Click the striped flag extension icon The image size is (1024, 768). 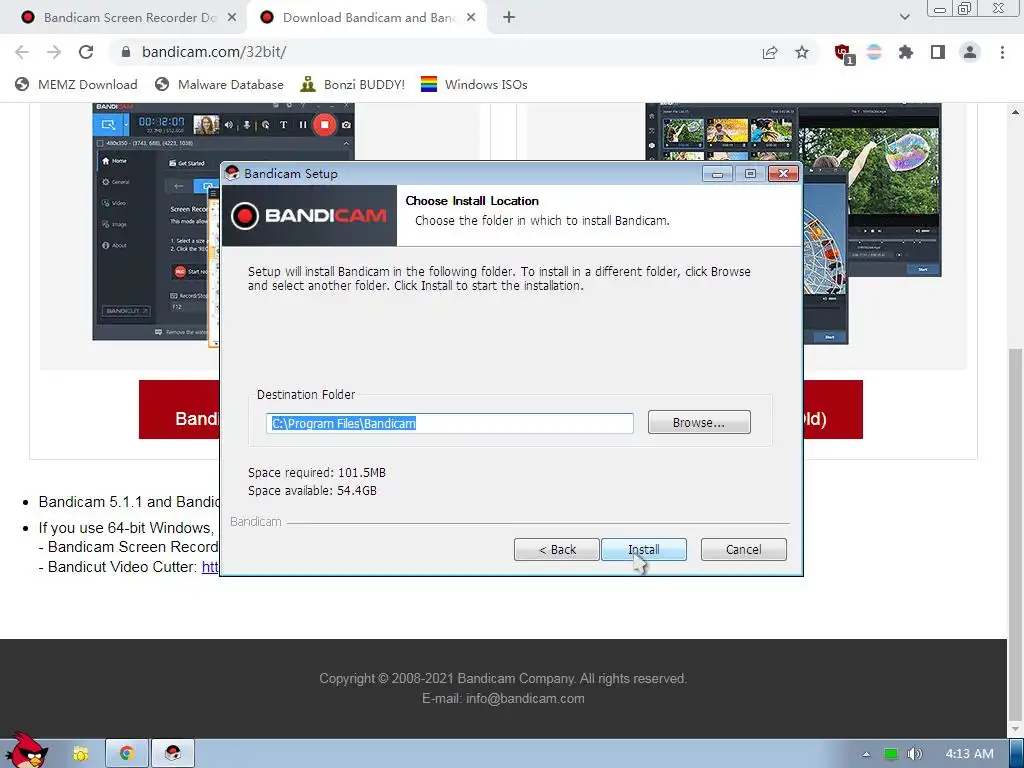874,52
